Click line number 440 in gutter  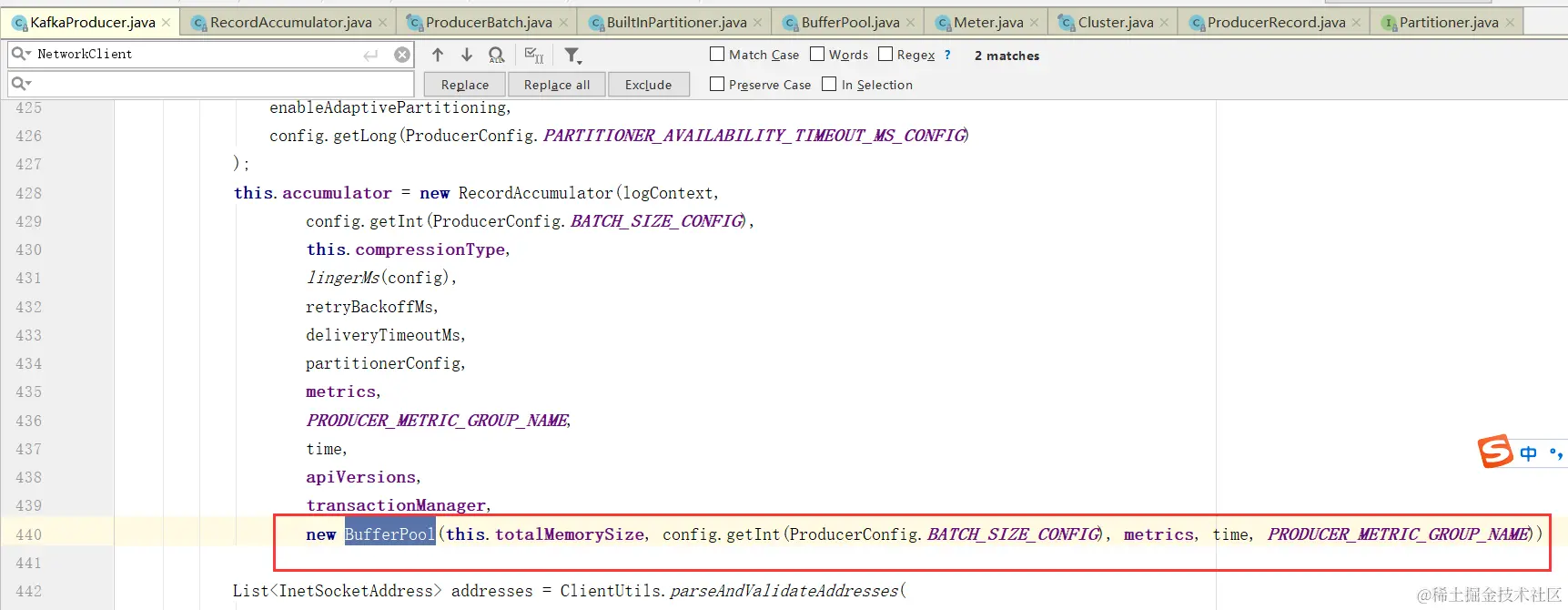click(28, 534)
